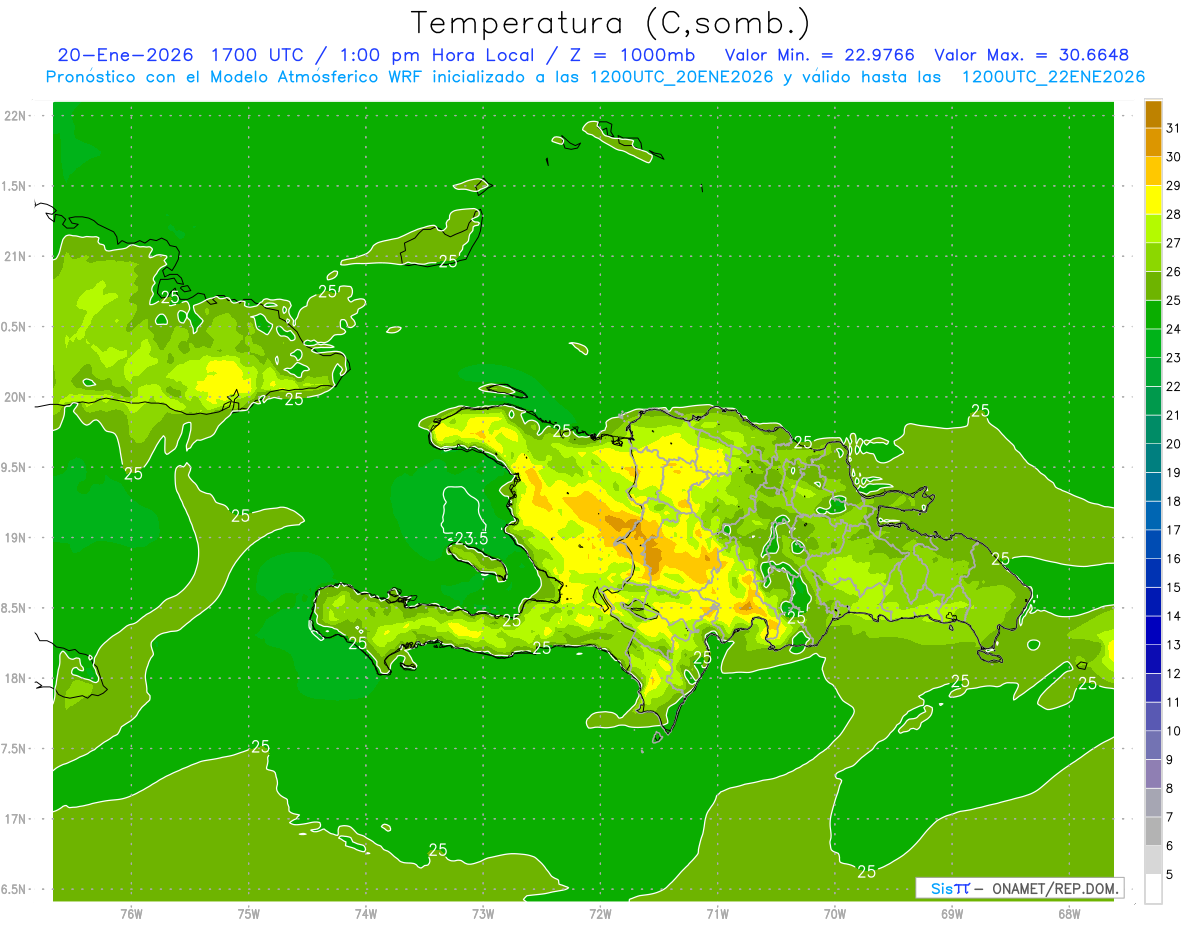The height and width of the screenshot is (927, 1200).
Task: Click the title "Temperatura (C,somb.)"
Action: 611,22
